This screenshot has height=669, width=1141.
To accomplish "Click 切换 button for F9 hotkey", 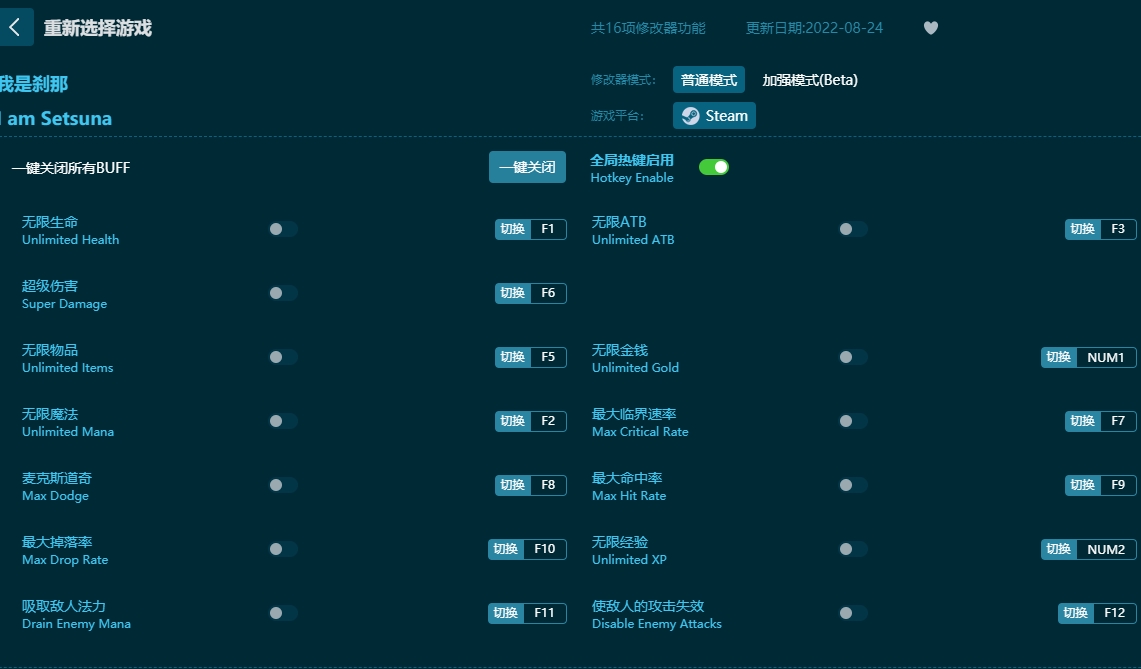I will (x=1083, y=486).
